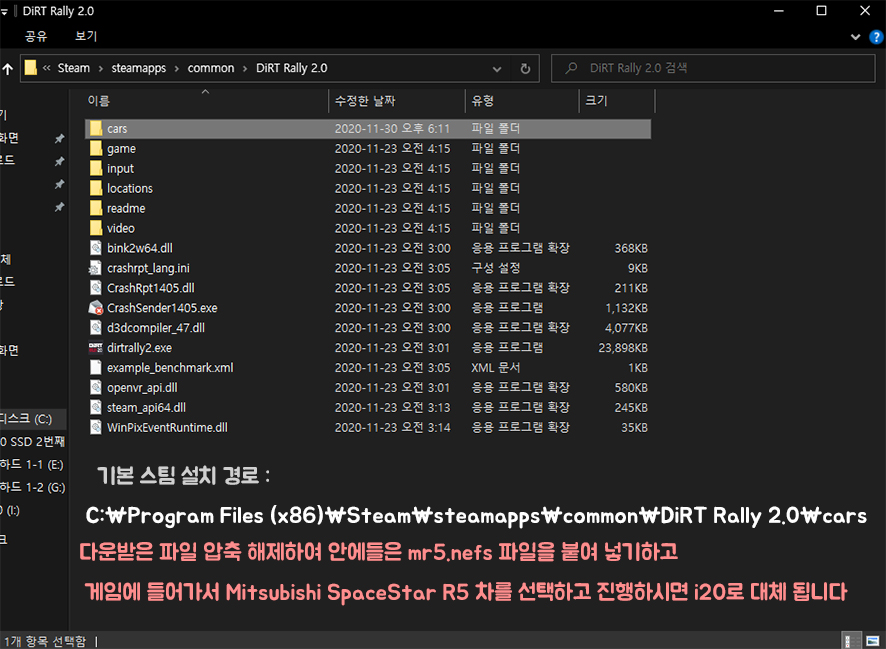The height and width of the screenshot is (649, 886).
Task: Open the chevron after Steam in the path
Action: (x=101, y=69)
